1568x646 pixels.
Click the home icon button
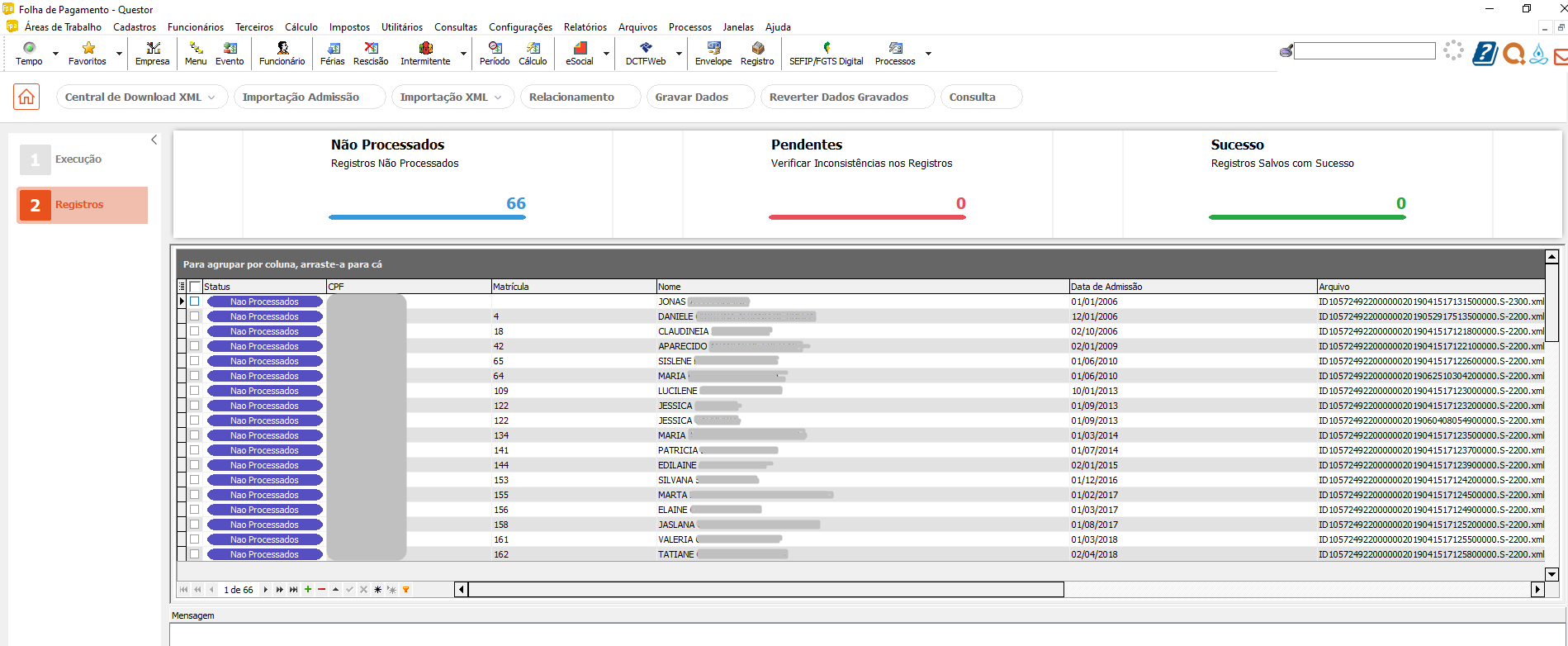pyautogui.click(x=26, y=97)
